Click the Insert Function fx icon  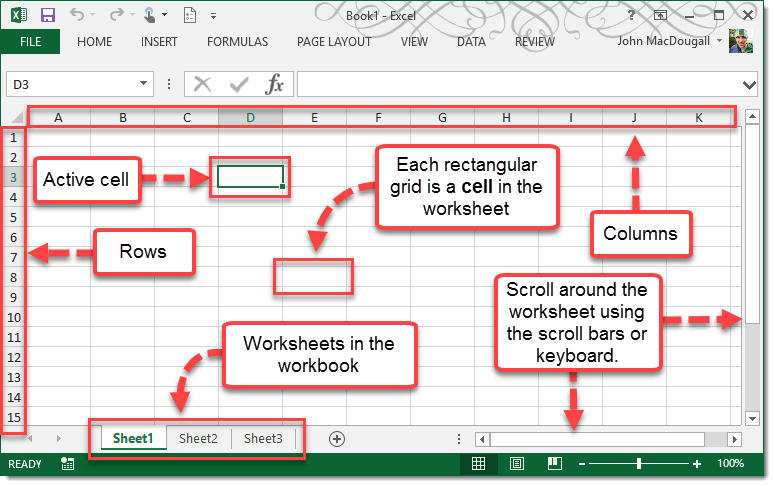click(x=274, y=84)
